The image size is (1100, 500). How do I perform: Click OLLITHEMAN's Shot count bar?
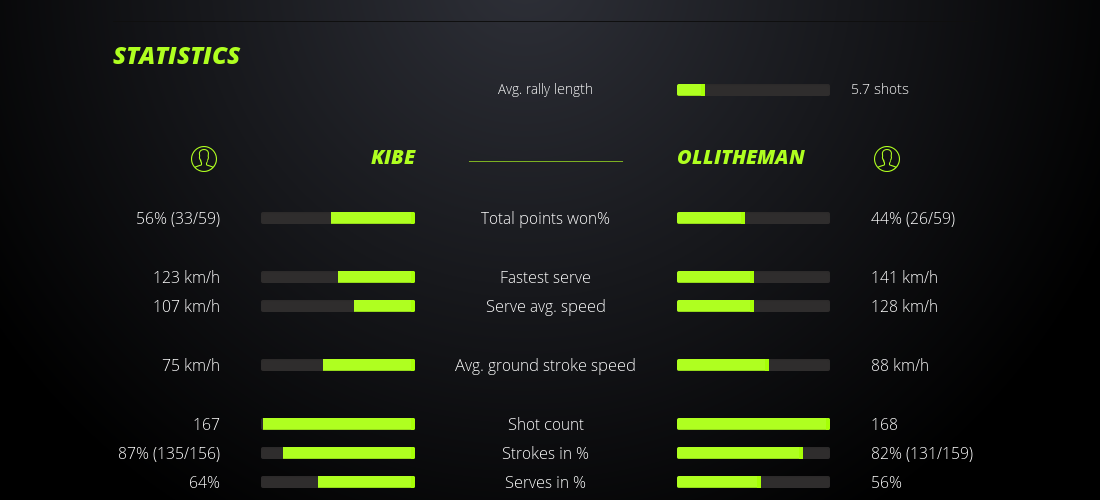[x=753, y=424]
